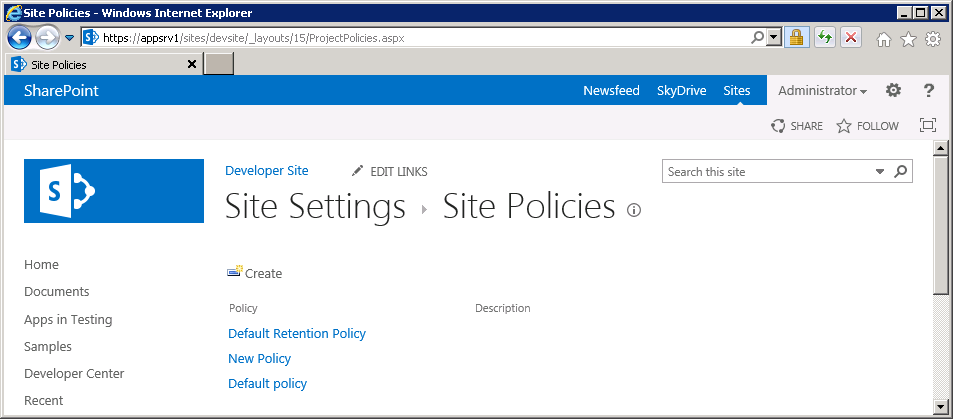Click Create to add a policy
Screen dimensions: 953x419
(x=255, y=273)
